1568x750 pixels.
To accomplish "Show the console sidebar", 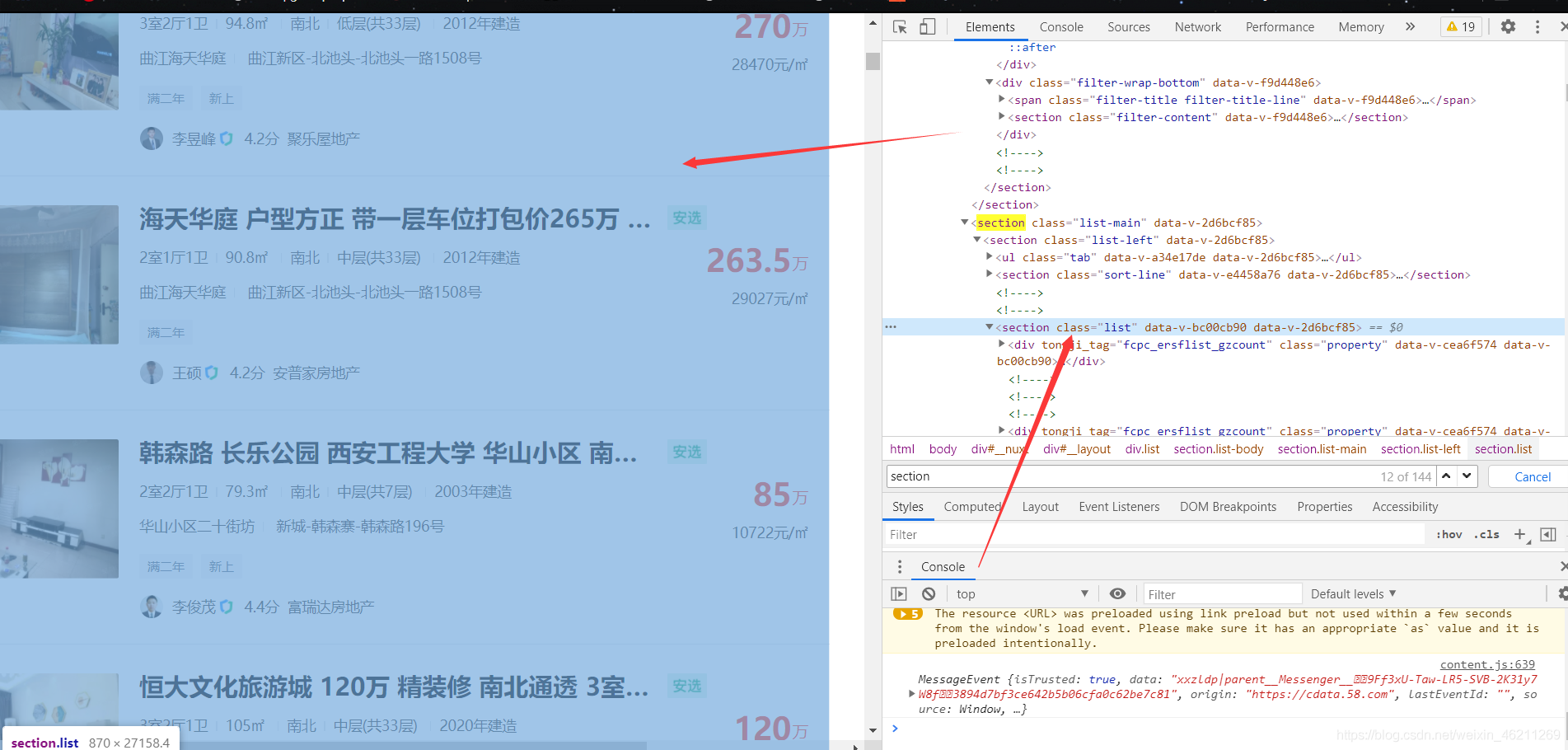I will 899,594.
